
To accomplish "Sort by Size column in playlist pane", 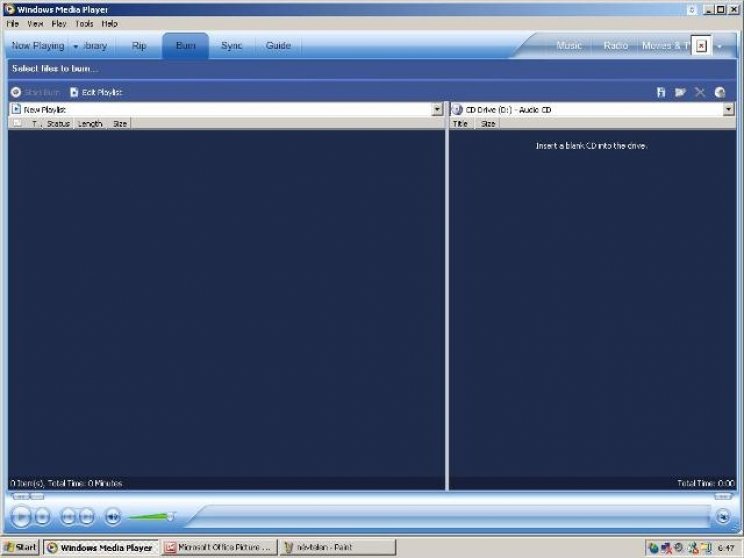I will pyautogui.click(x=120, y=124).
